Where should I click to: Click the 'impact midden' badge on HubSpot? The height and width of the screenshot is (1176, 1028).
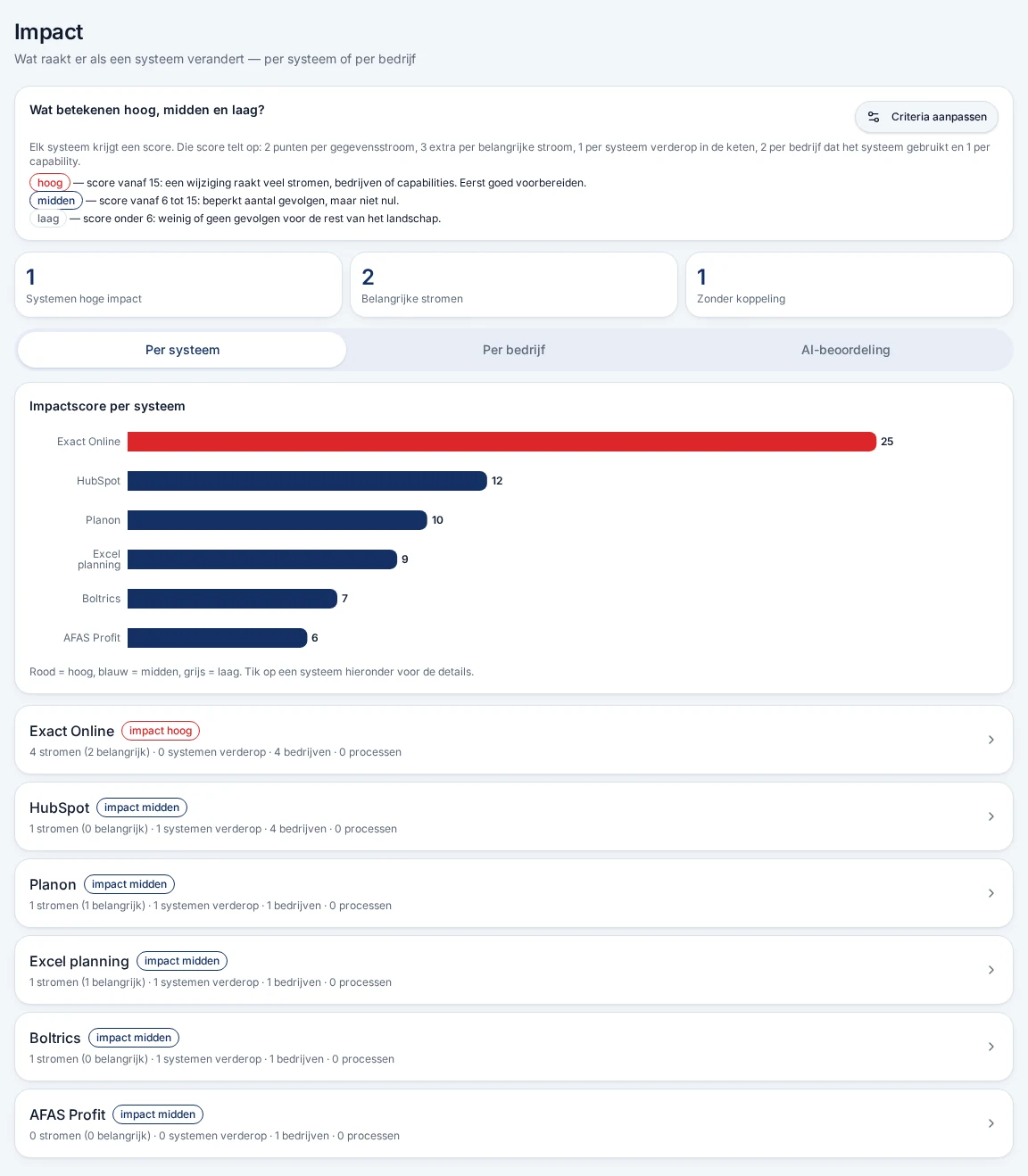pyautogui.click(x=142, y=807)
